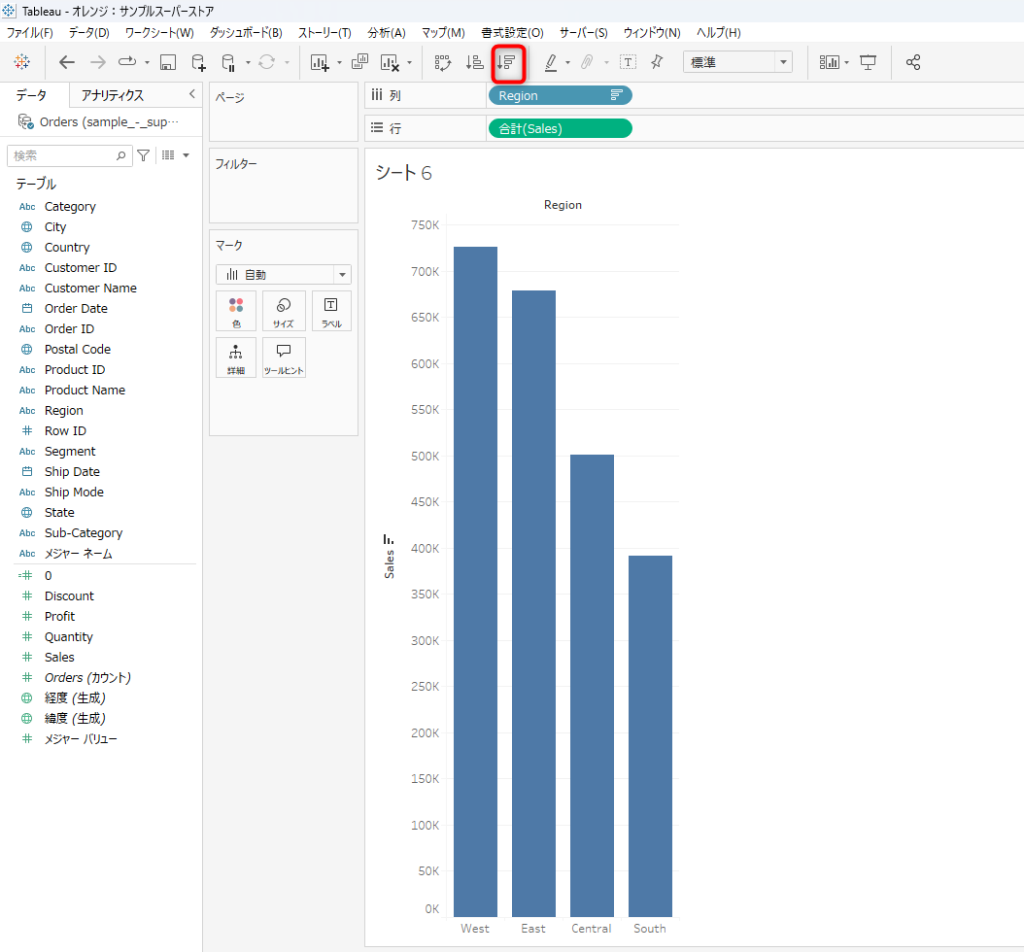Toggle the pin fix axes icon
Image resolution: width=1024 pixels, height=952 pixels.
[x=657, y=62]
